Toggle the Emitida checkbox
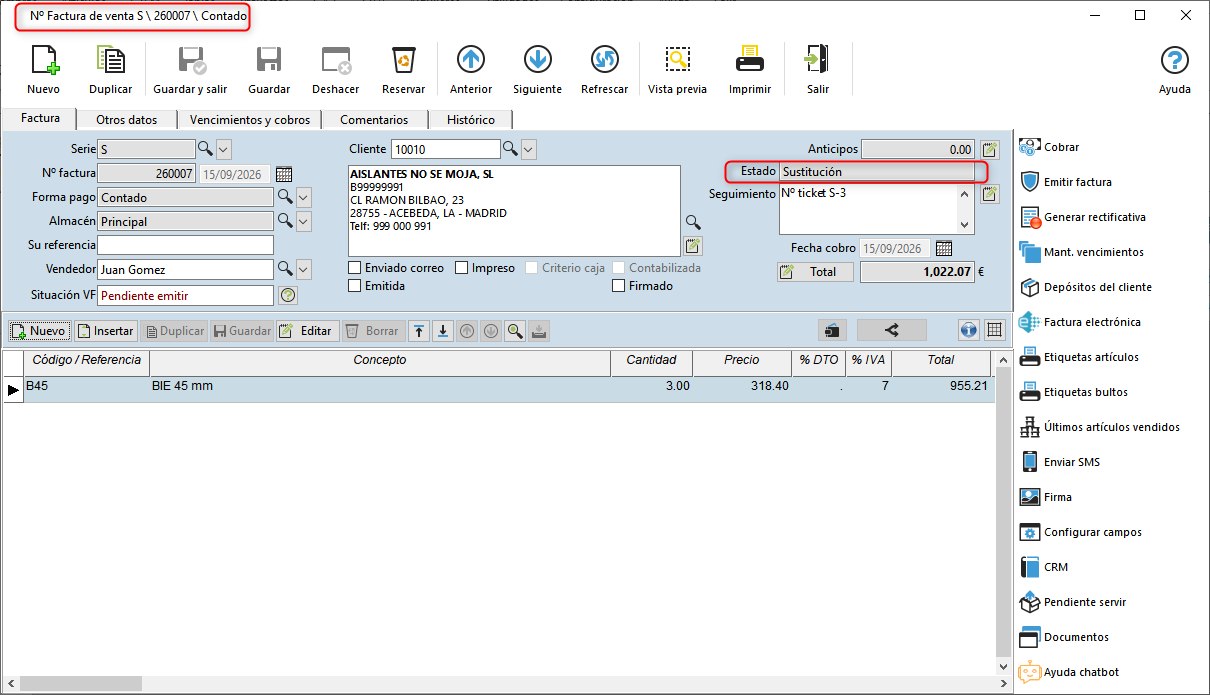 (355, 286)
